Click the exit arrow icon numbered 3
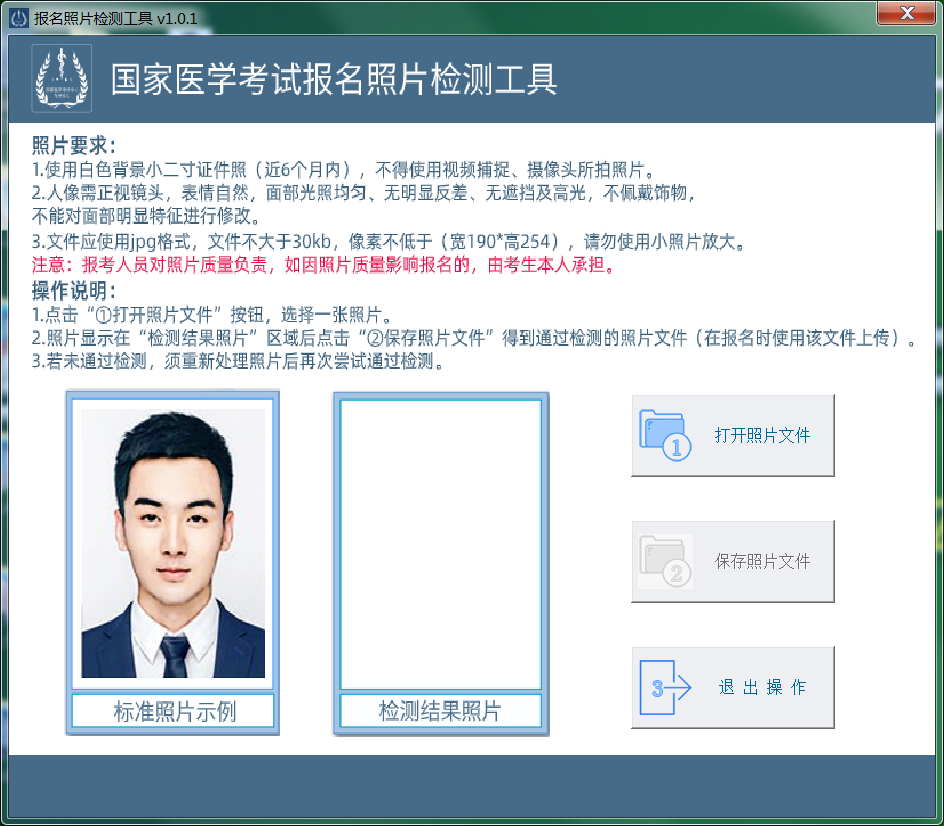944x826 pixels. [665, 687]
